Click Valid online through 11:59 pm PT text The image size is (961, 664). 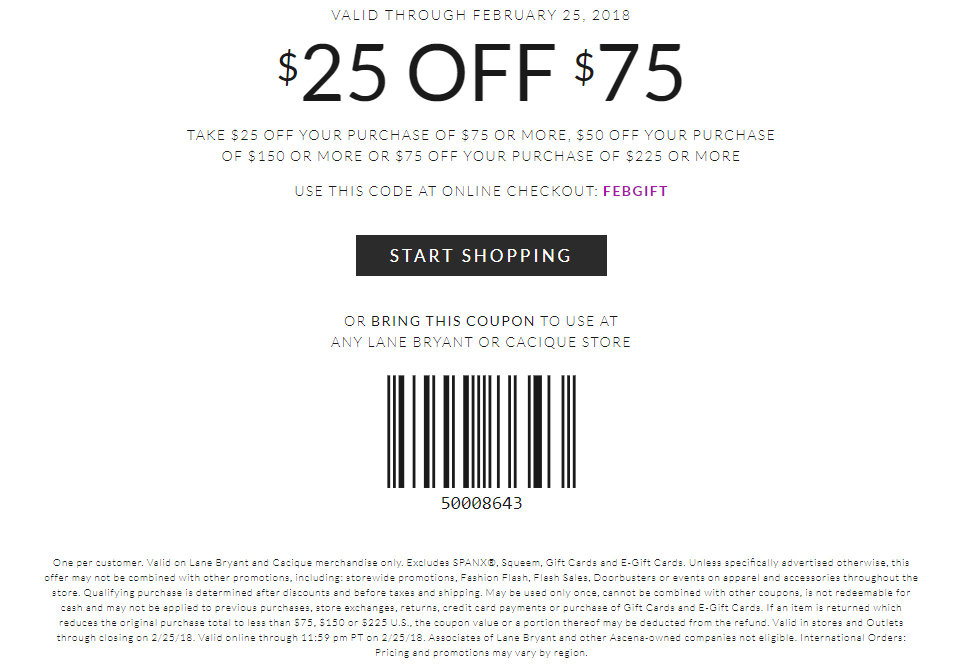pos(311,638)
